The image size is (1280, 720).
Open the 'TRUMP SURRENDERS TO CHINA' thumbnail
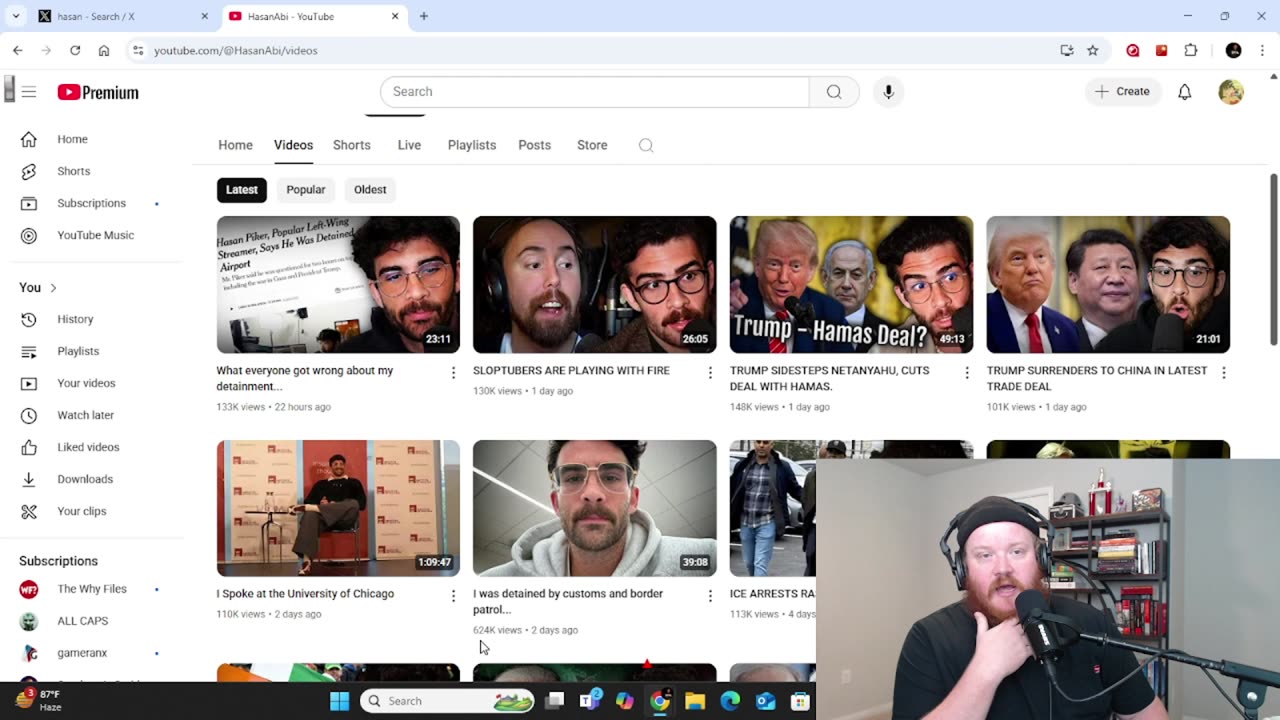pyautogui.click(x=1108, y=284)
